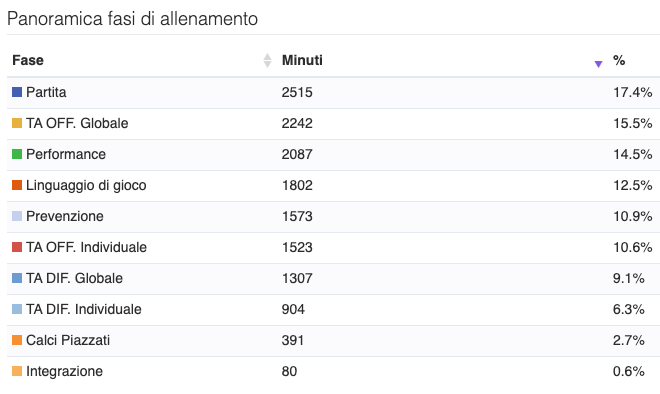Click the Fase column header
The height and width of the screenshot is (394, 660).
pos(28,60)
